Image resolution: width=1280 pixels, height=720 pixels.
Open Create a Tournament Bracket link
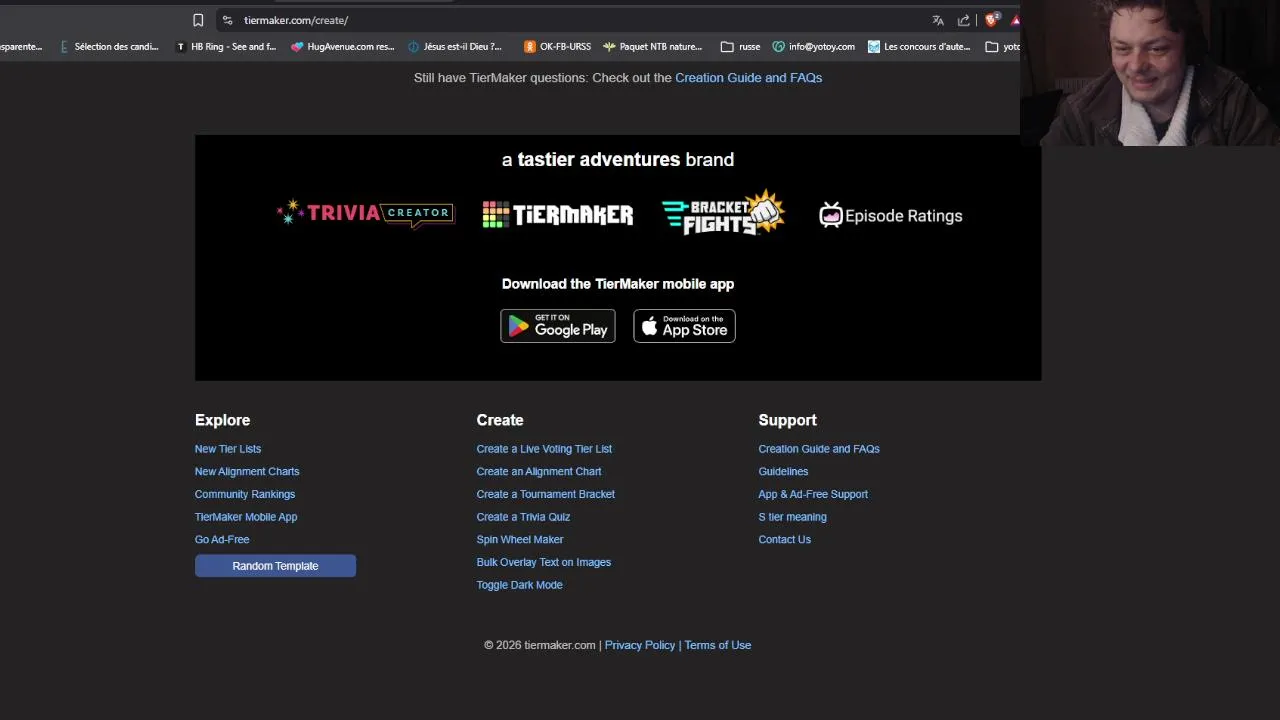pyautogui.click(x=546, y=494)
